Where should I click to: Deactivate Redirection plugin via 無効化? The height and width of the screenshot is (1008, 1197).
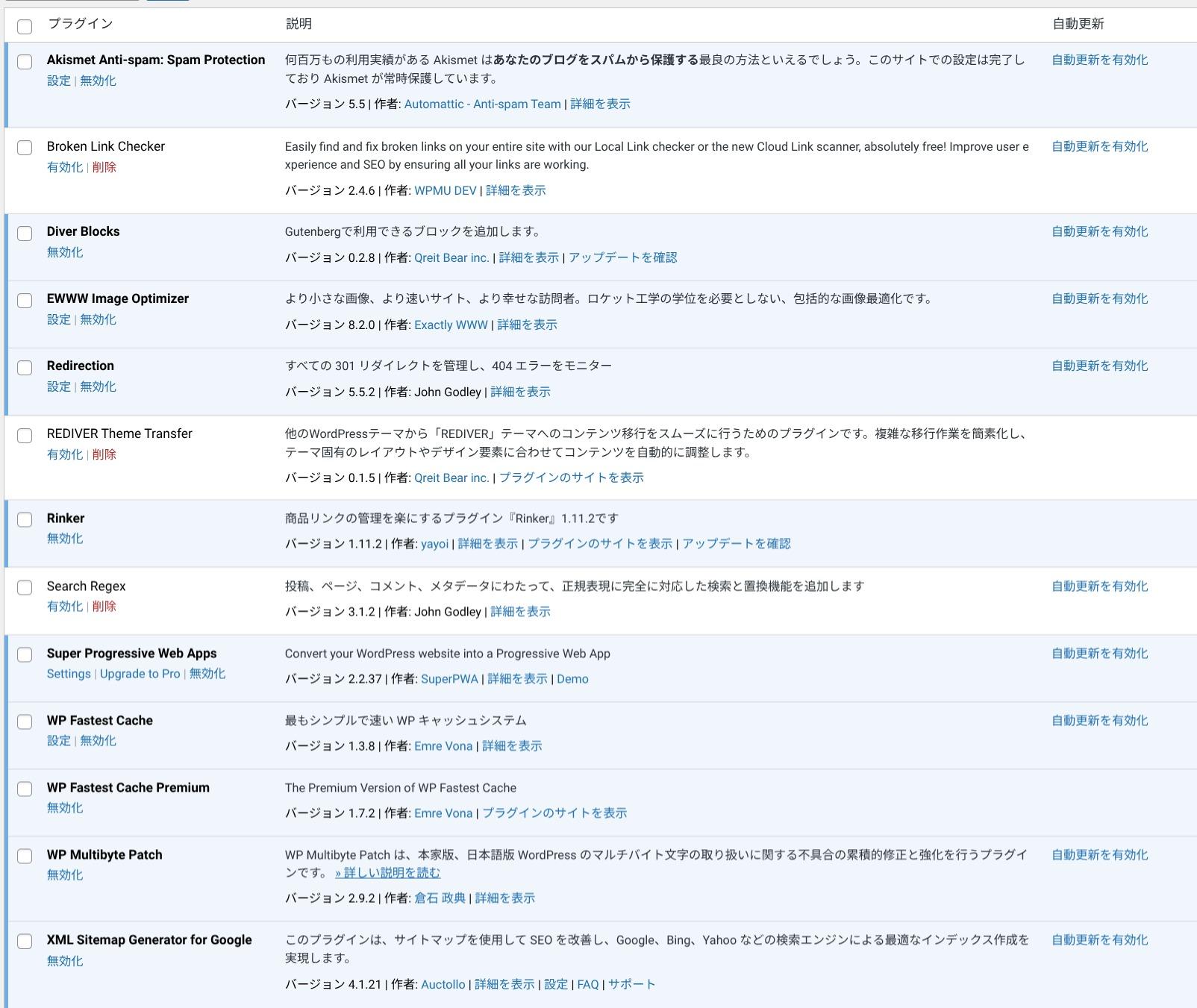point(98,386)
